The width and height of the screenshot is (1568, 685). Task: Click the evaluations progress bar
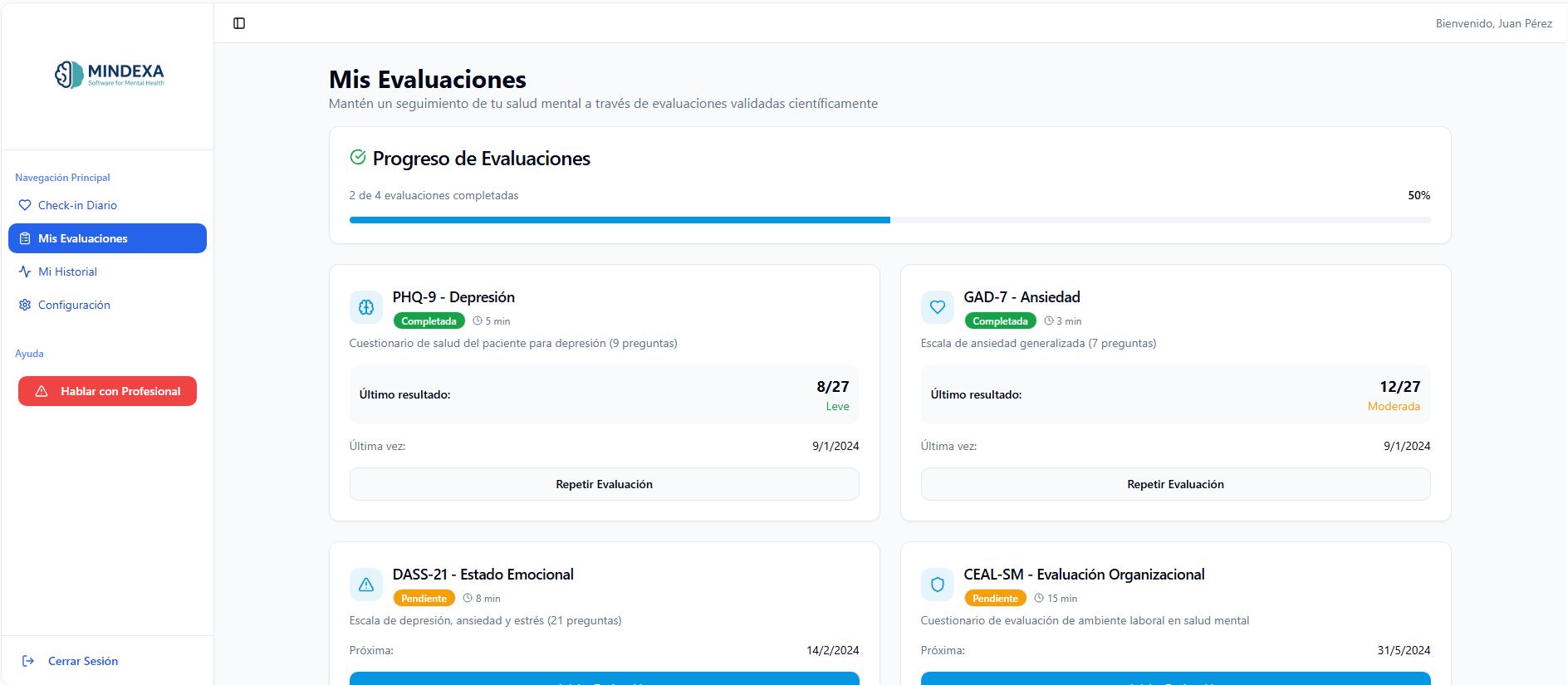[889, 220]
